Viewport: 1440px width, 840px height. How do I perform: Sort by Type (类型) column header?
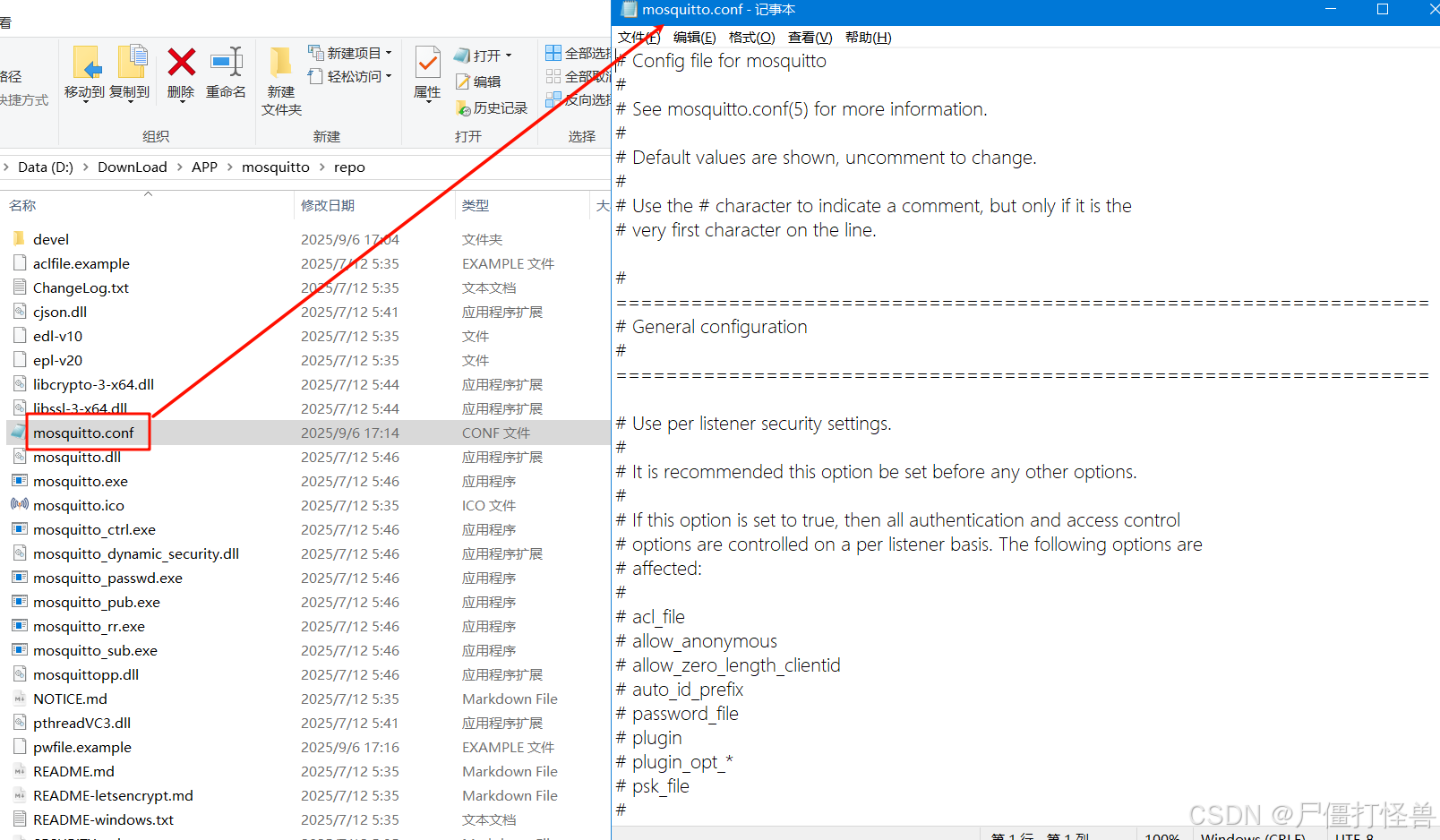476,205
